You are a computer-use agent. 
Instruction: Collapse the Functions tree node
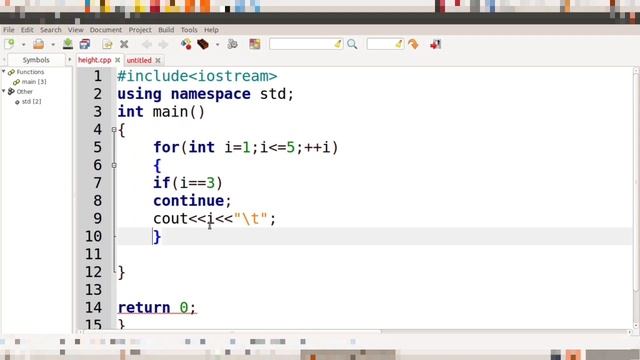click(x=4, y=71)
